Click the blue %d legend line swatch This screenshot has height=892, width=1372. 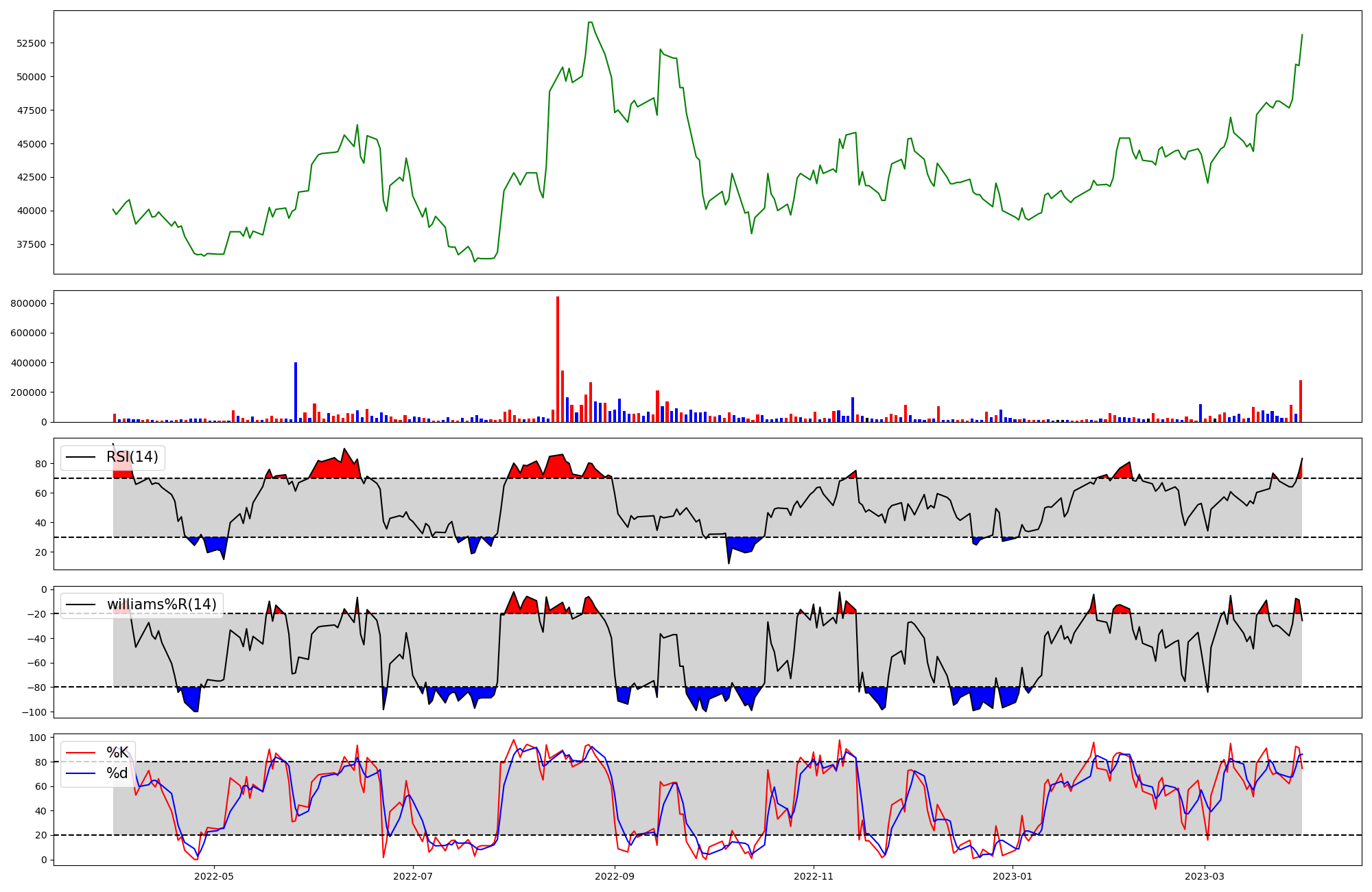(x=80, y=774)
